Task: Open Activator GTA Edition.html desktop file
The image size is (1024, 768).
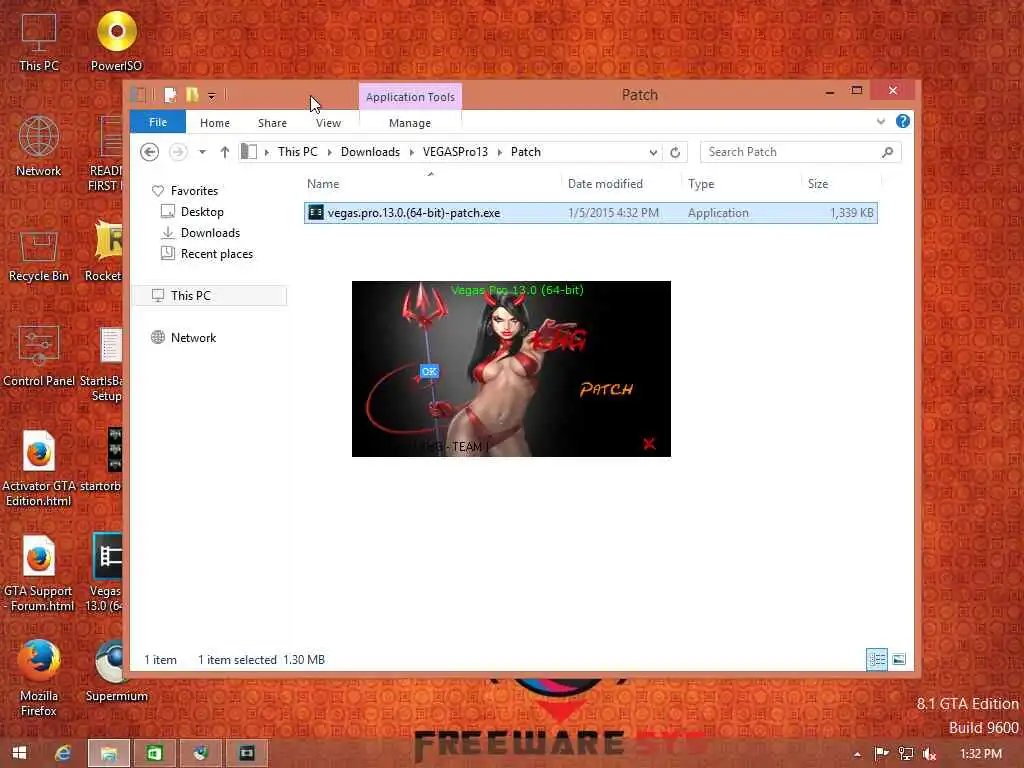Action: (39, 469)
